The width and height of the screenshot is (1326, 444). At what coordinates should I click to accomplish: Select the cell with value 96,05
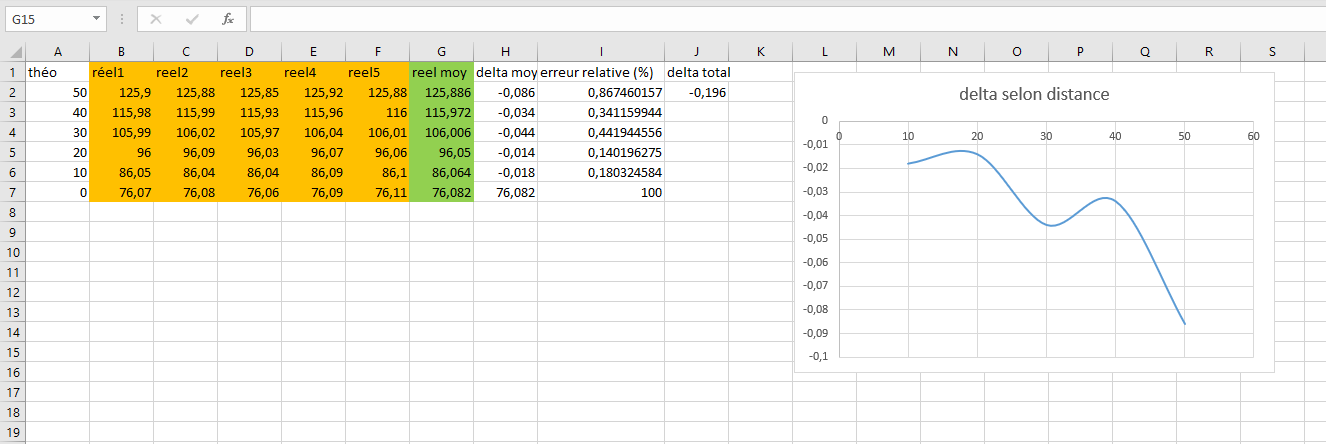441,152
